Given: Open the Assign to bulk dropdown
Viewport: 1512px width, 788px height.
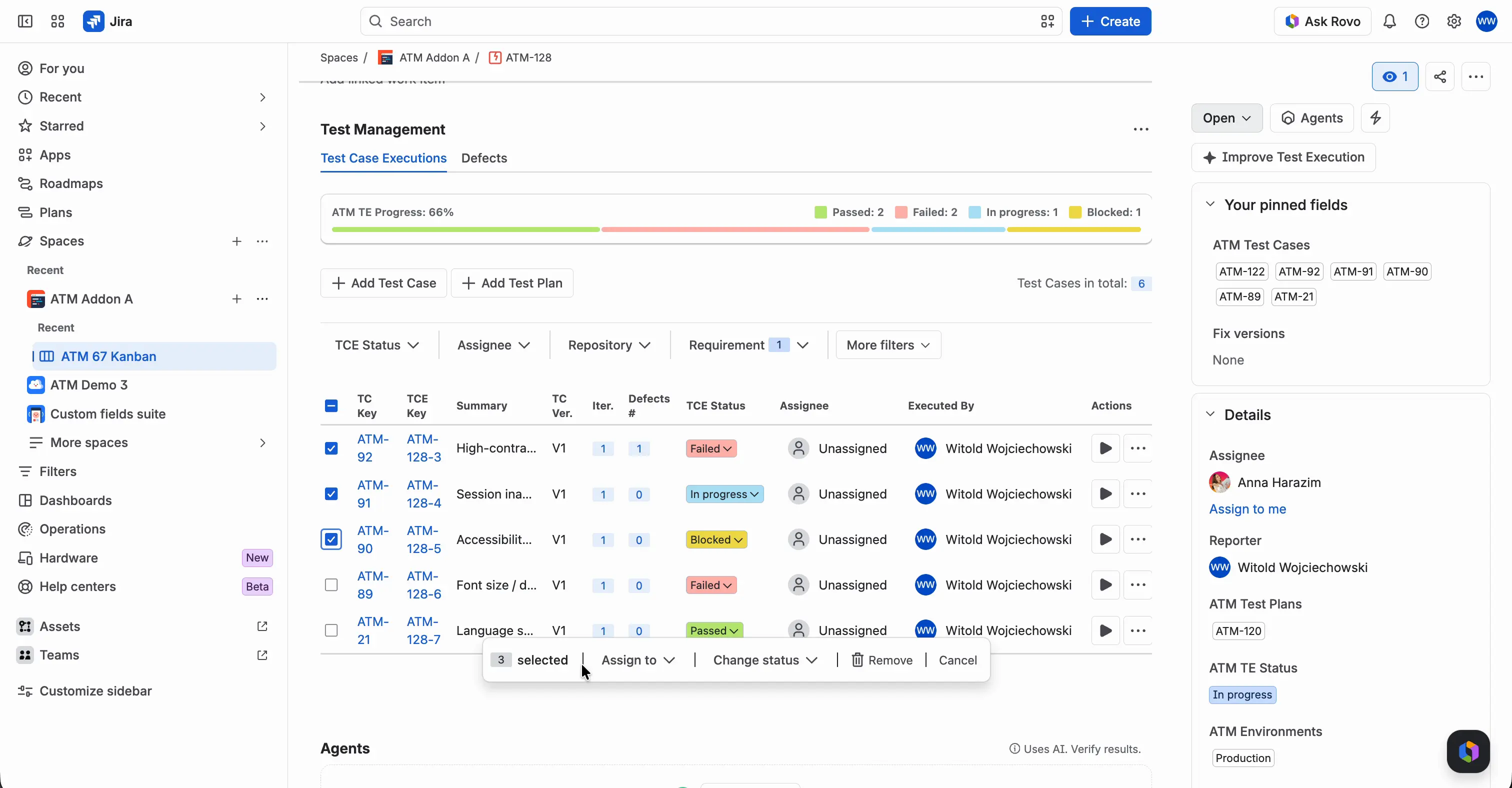Looking at the screenshot, I should pos(638,660).
